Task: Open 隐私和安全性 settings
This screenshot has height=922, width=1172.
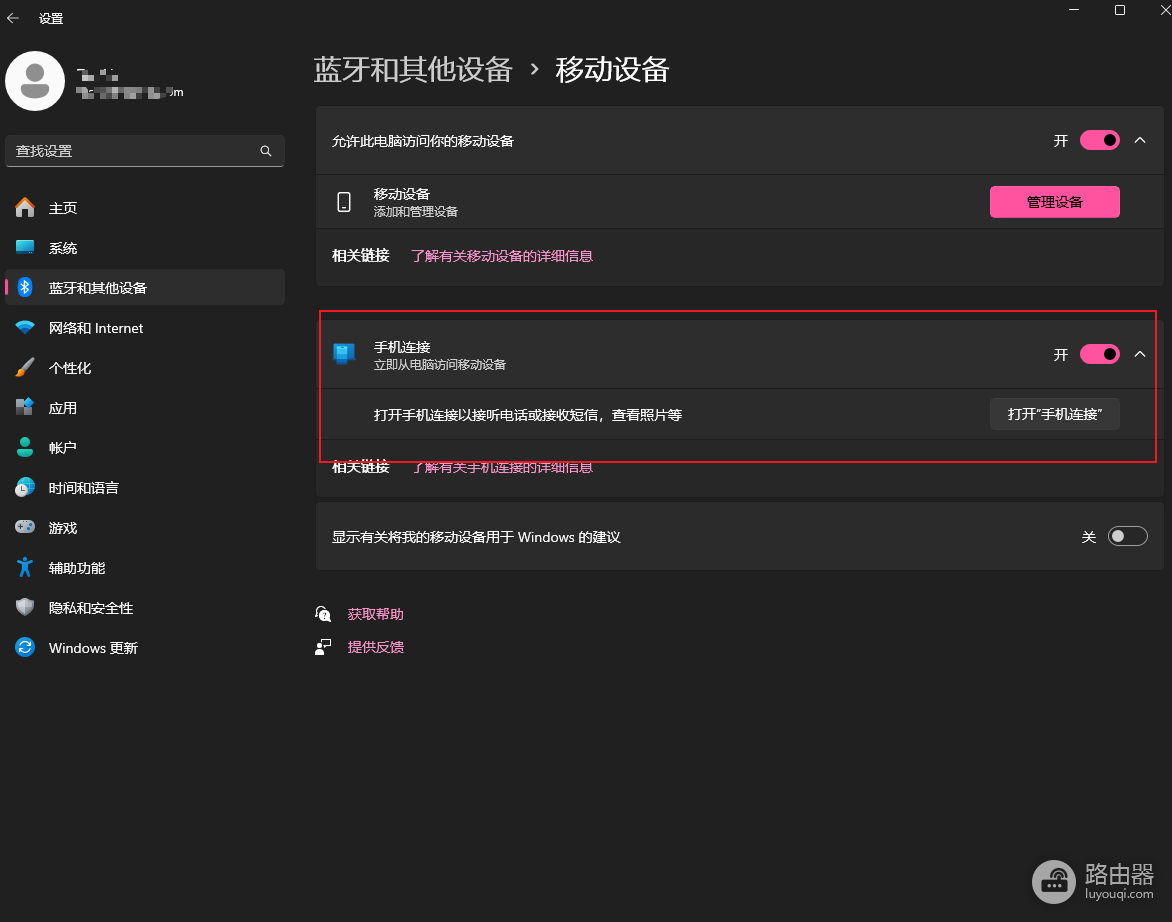Action: point(145,607)
